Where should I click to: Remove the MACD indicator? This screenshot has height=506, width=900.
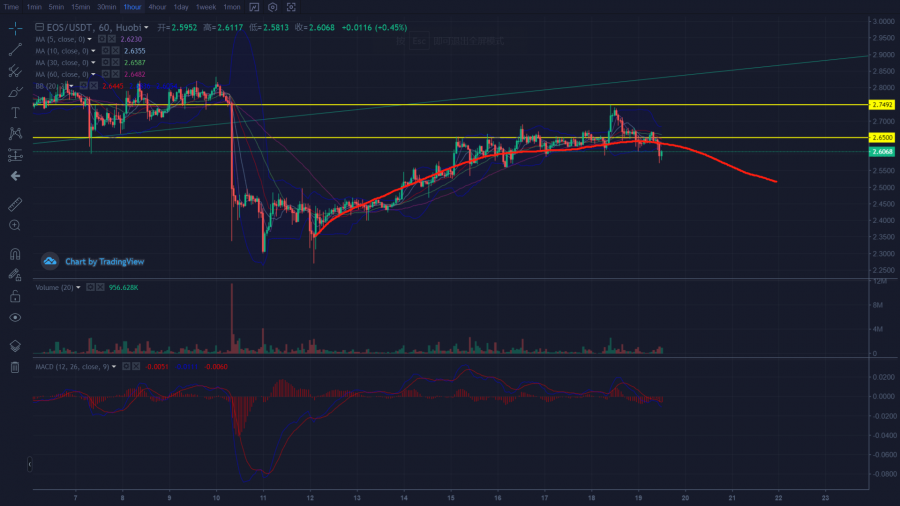click(136, 366)
